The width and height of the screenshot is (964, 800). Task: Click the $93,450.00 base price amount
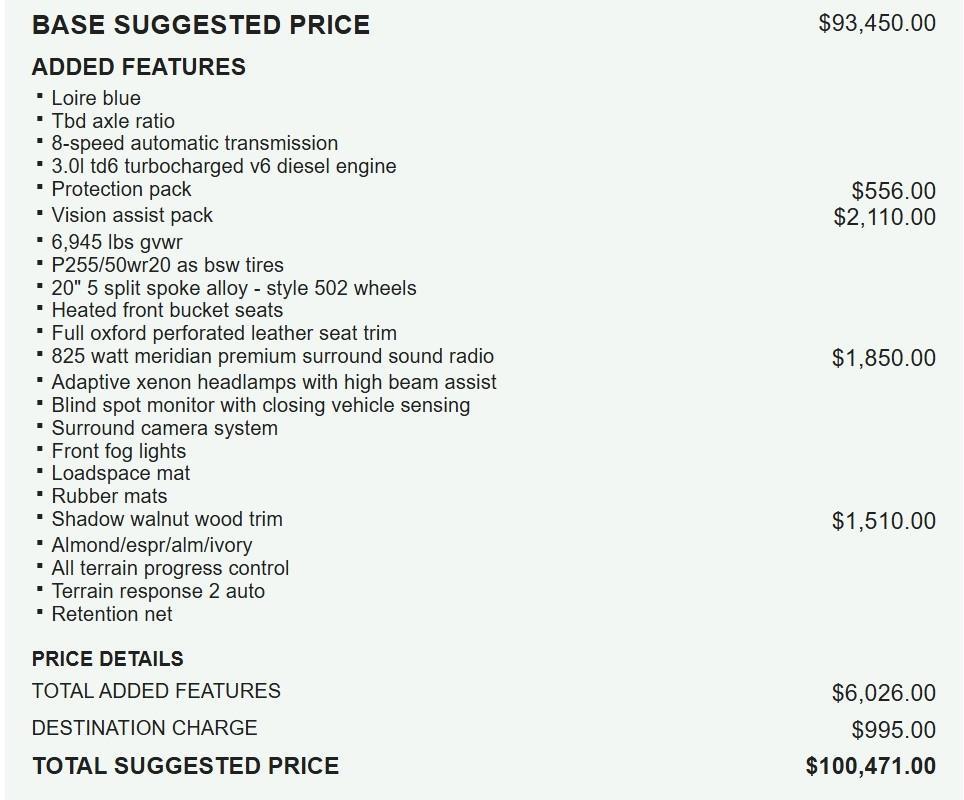(x=876, y=23)
